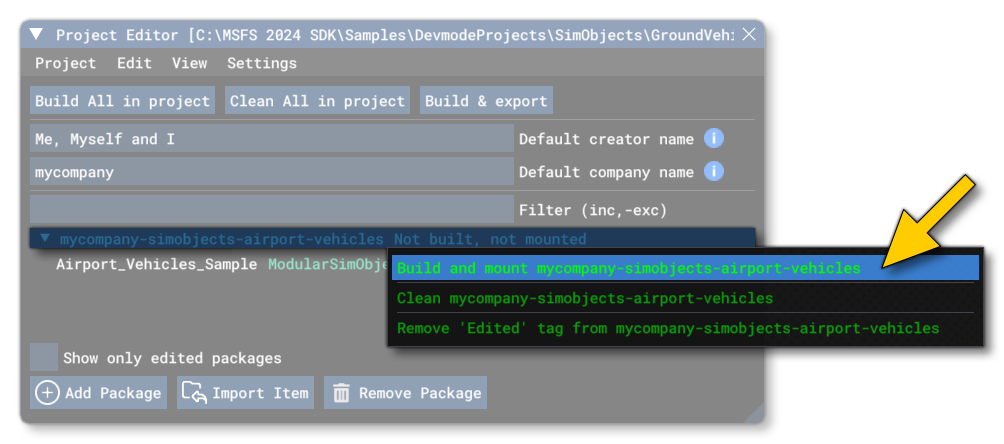The height and width of the screenshot is (444, 1004).
Task: Open the Project menu
Action: tap(65, 63)
